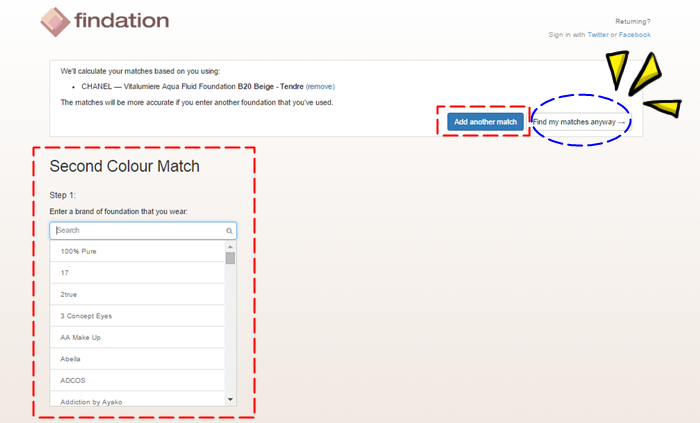Click the Second Colour Match heading

point(125,166)
